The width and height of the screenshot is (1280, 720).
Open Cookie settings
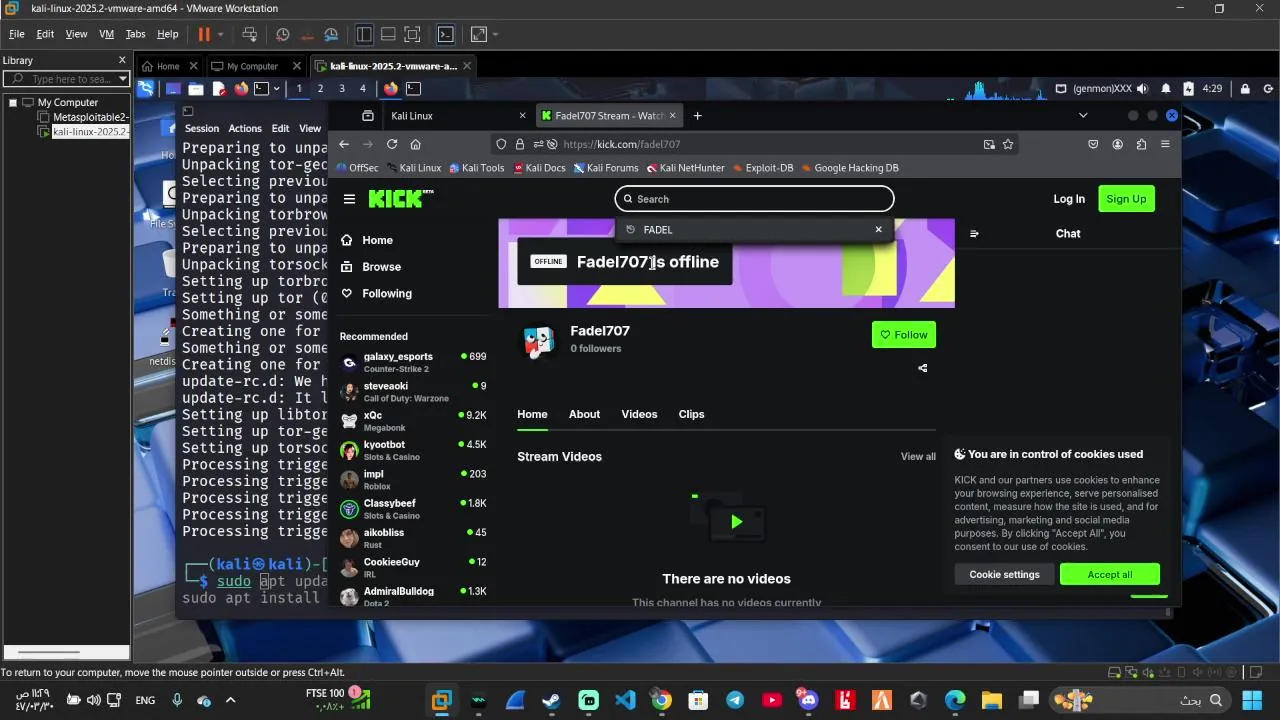coord(1004,575)
